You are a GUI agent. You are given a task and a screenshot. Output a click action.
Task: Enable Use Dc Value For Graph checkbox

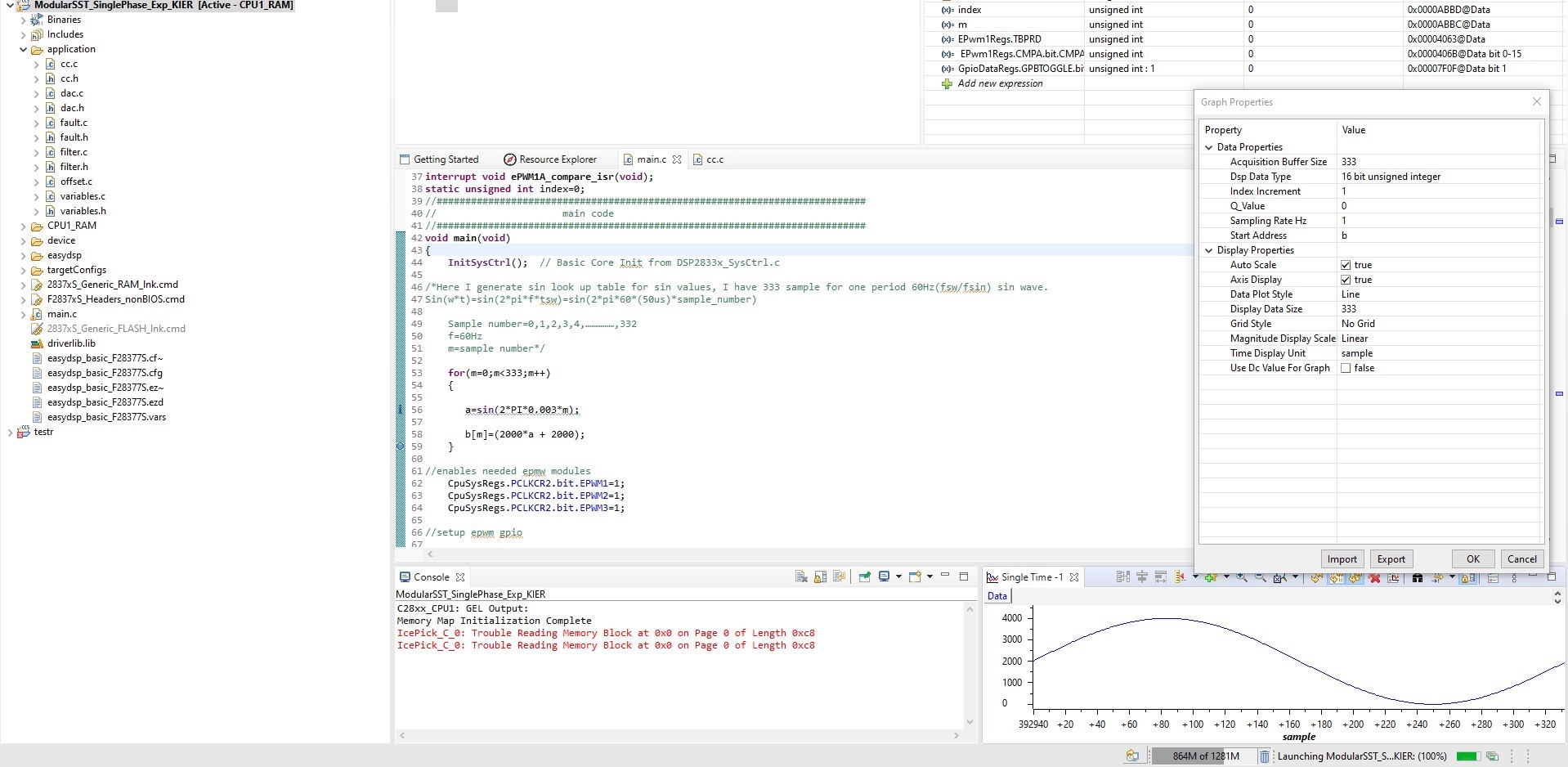point(1346,368)
